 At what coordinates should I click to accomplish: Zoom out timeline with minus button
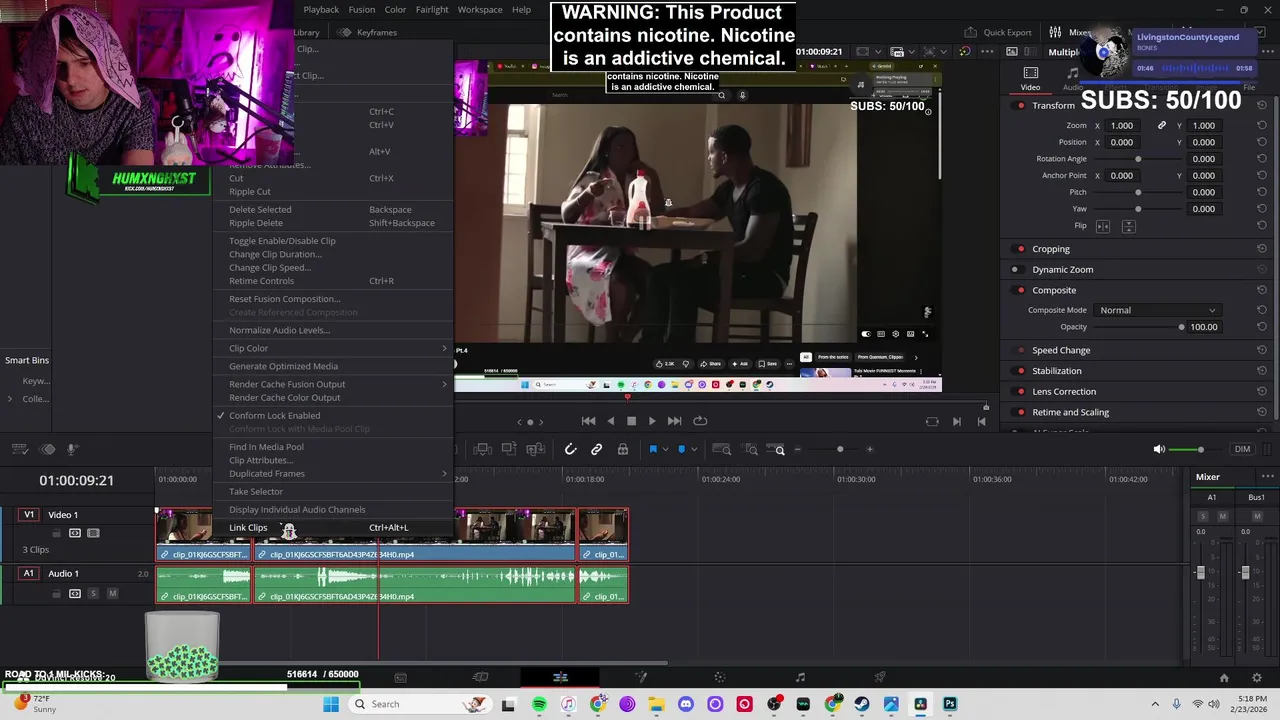[x=798, y=450]
